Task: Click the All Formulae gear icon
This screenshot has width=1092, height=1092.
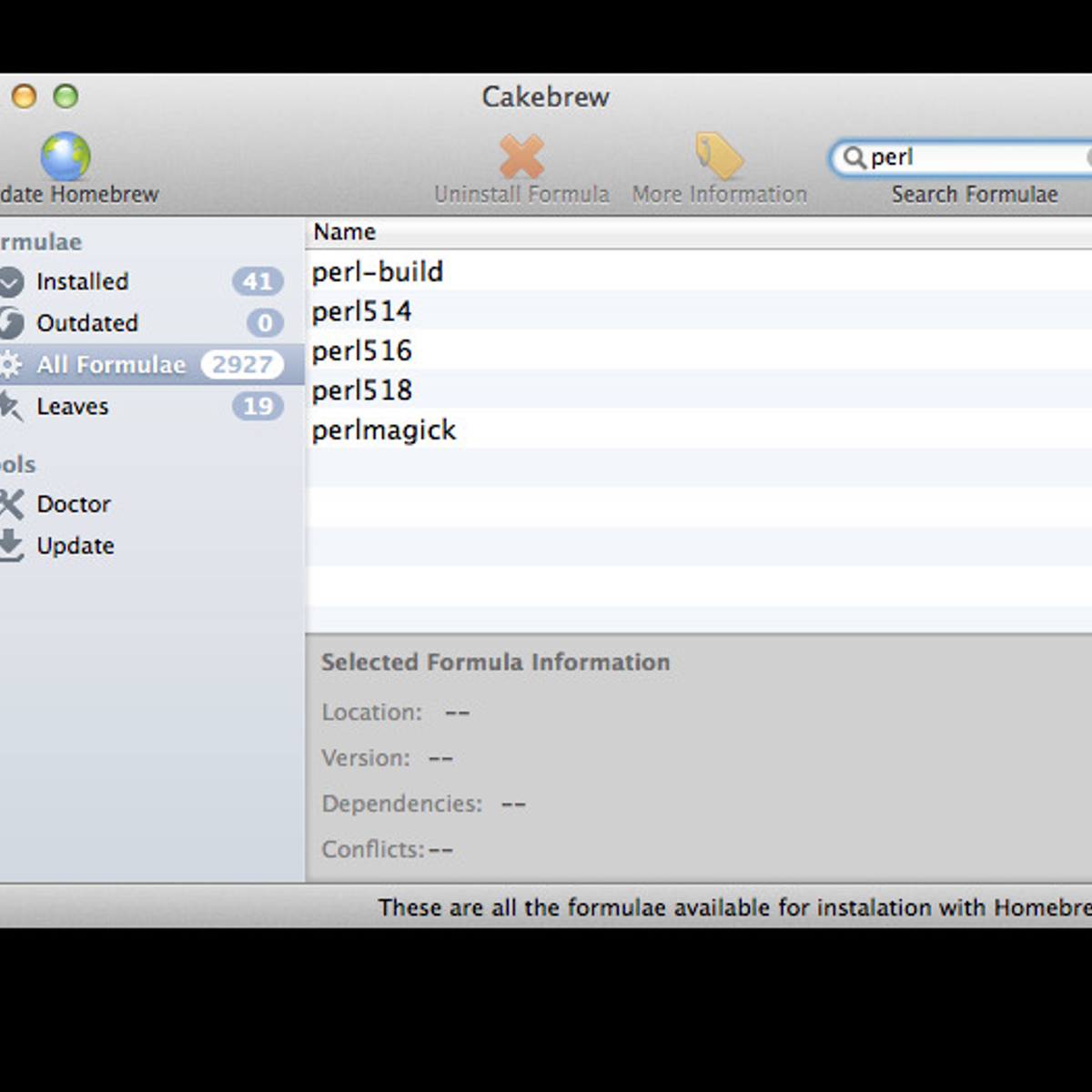Action: coord(11,365)
